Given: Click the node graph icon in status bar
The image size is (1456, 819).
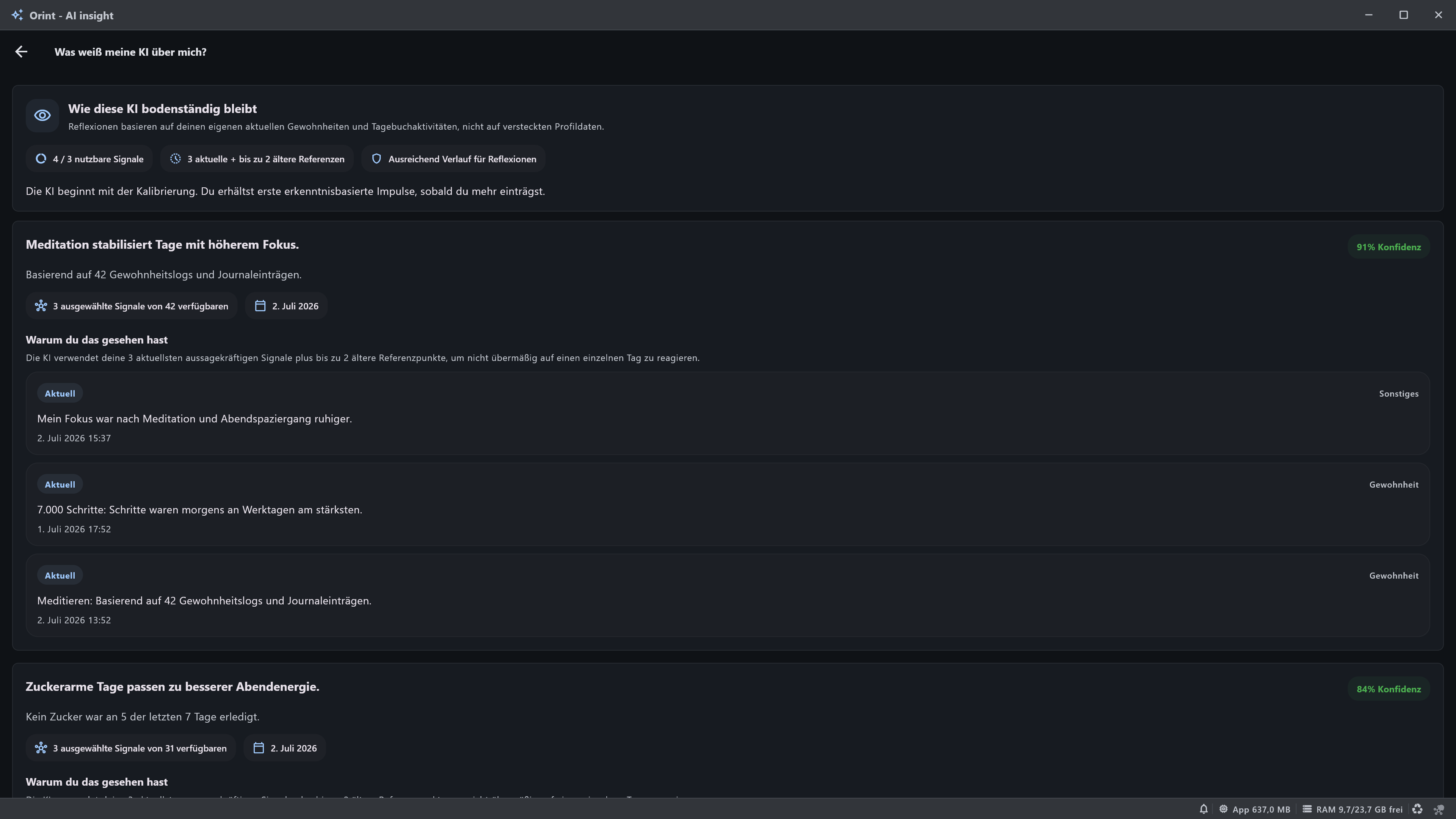Looking at the screenshot, I should [x=1439, y=810].
